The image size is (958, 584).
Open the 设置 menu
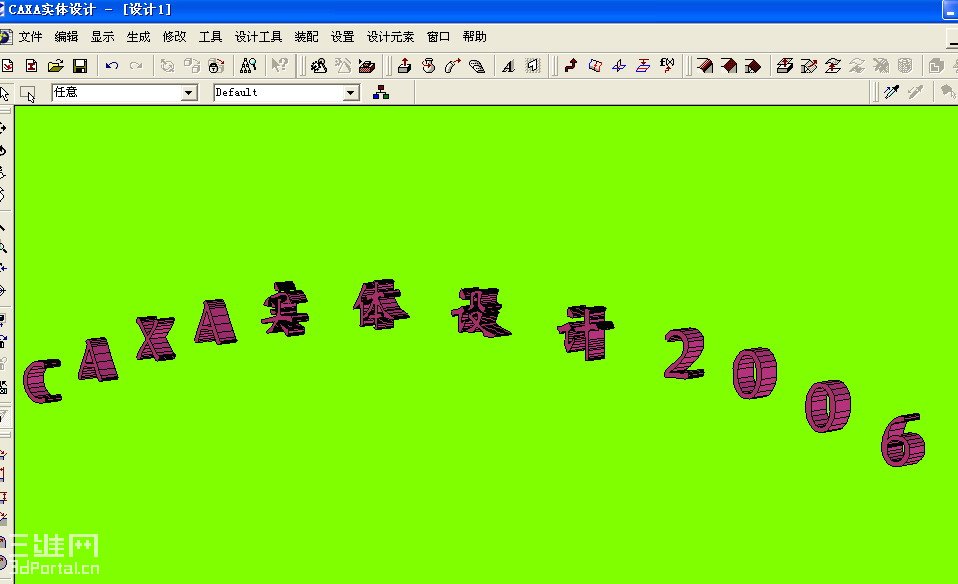(x=342, y=37)
